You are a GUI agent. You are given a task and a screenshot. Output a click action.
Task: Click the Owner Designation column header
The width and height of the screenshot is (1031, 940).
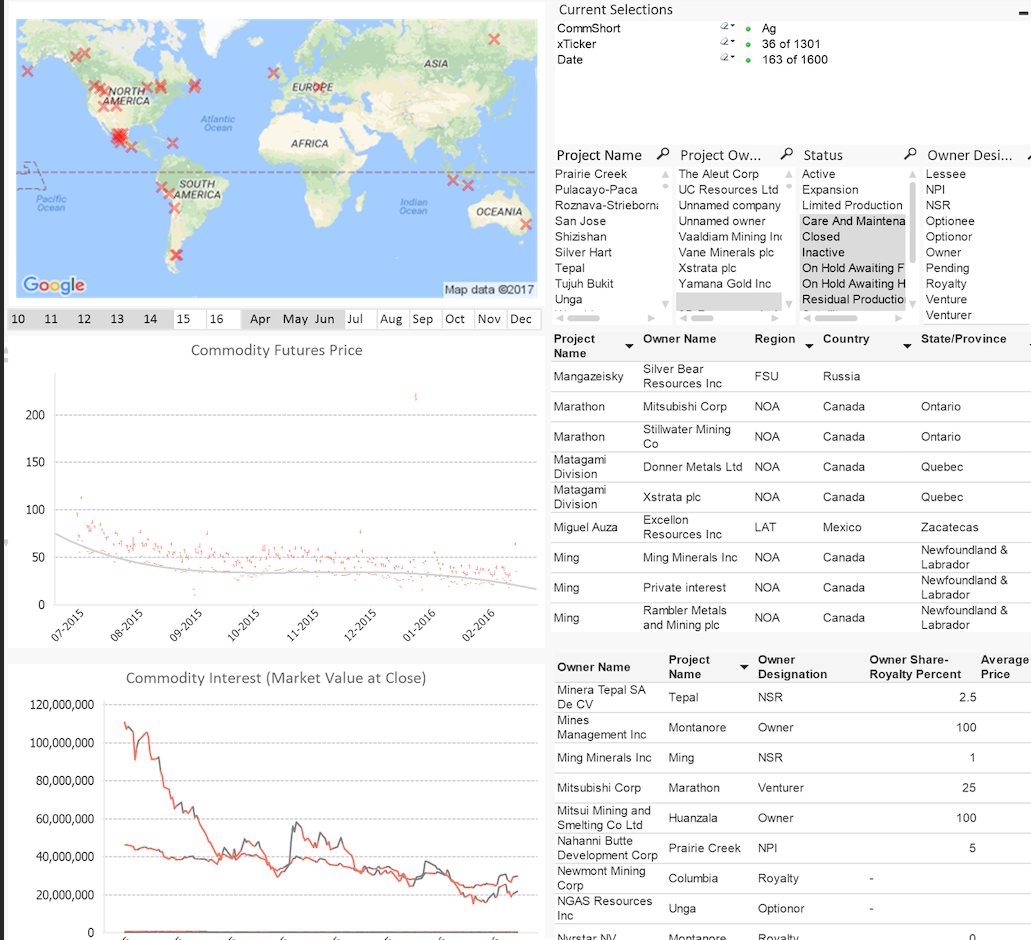792,667
